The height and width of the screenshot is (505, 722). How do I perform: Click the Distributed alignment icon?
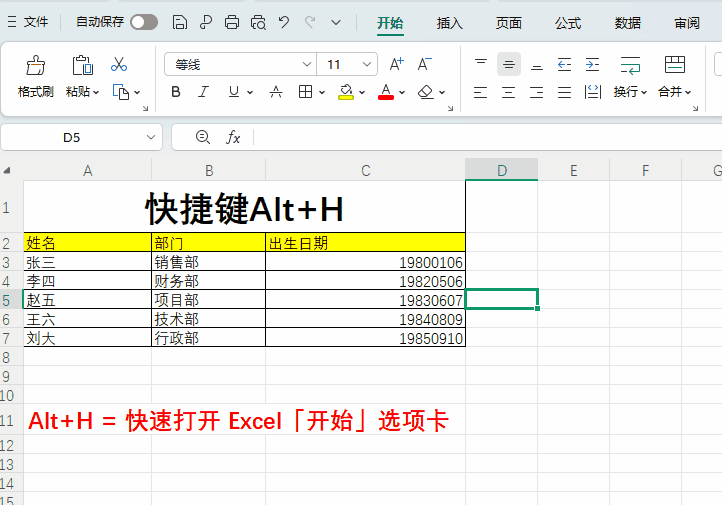(x=593, y=92)
